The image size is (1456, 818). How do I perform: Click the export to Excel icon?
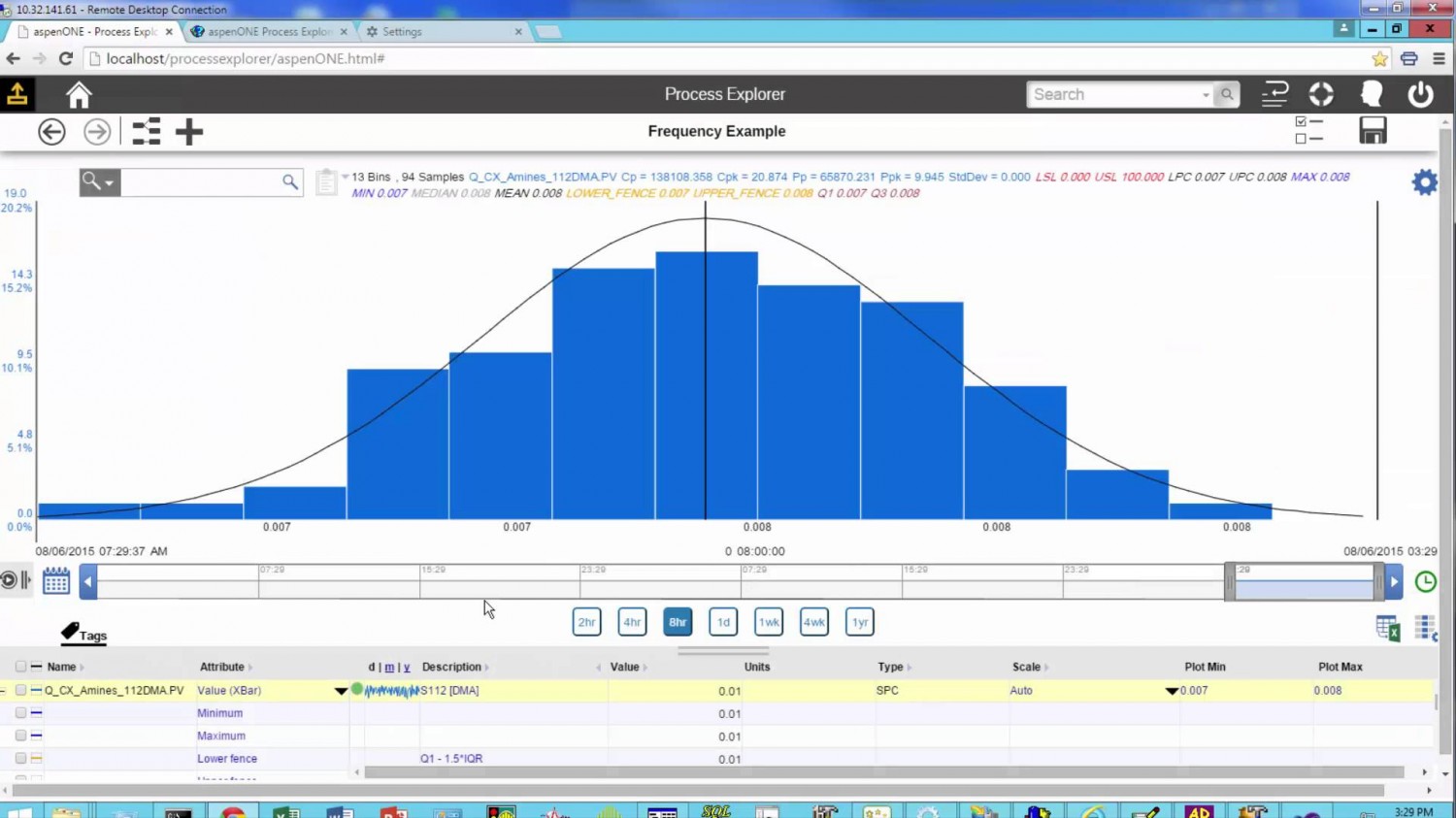tap(1387, 628)
